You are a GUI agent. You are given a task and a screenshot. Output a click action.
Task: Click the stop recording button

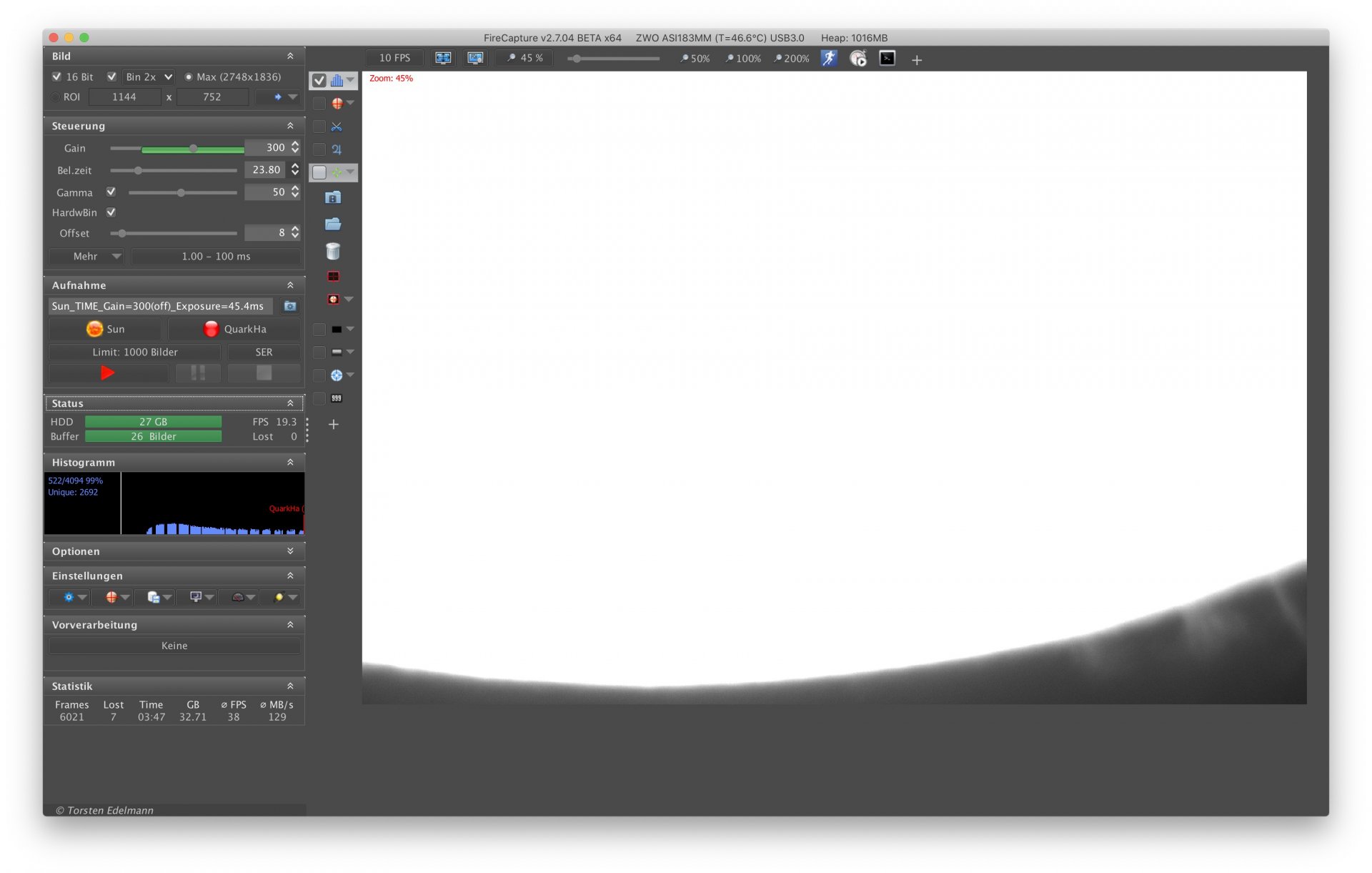click(264, 373)
